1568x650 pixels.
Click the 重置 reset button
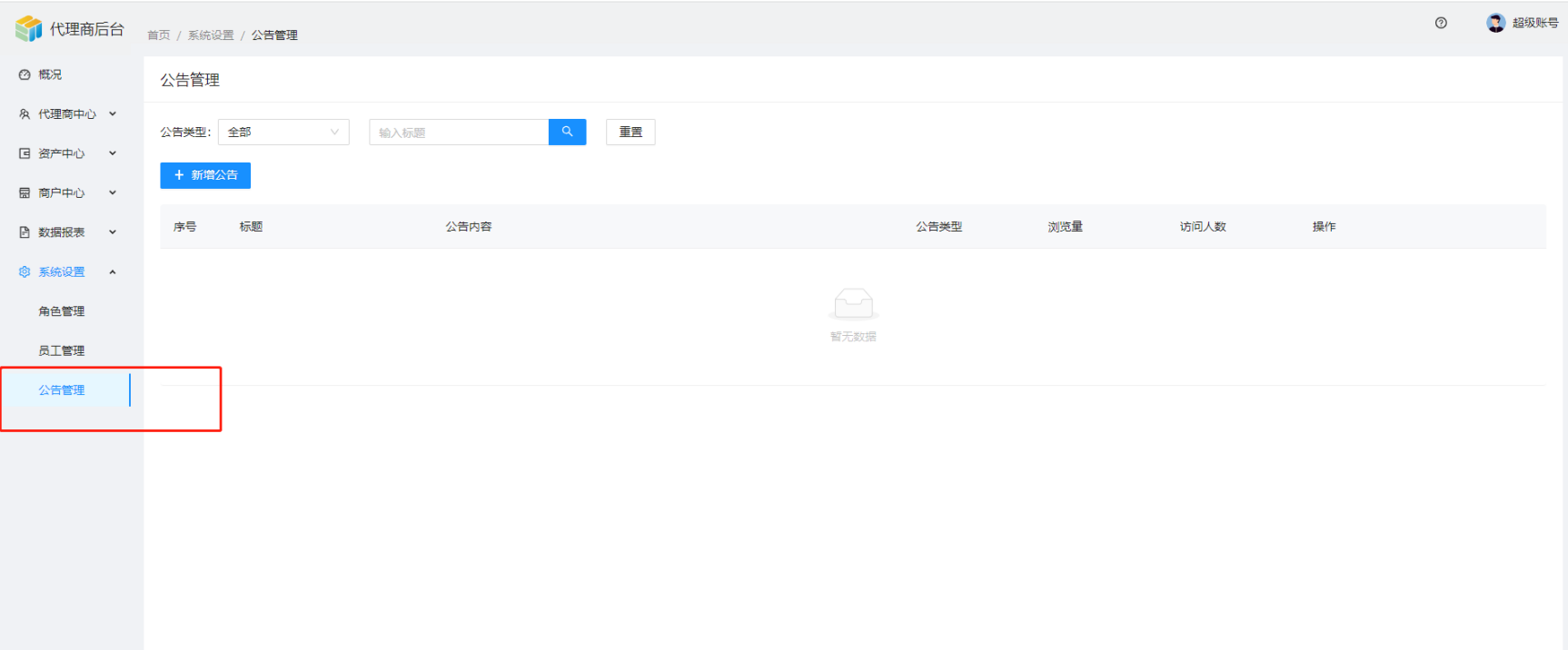coord(630,133)
